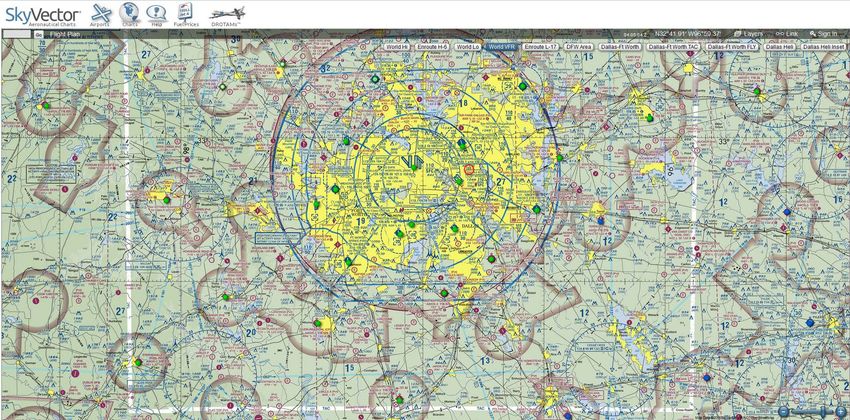Open the Fuel Prices sign icon
The height and width of the screenshot is (420, 850).
[x=186, y=14]
